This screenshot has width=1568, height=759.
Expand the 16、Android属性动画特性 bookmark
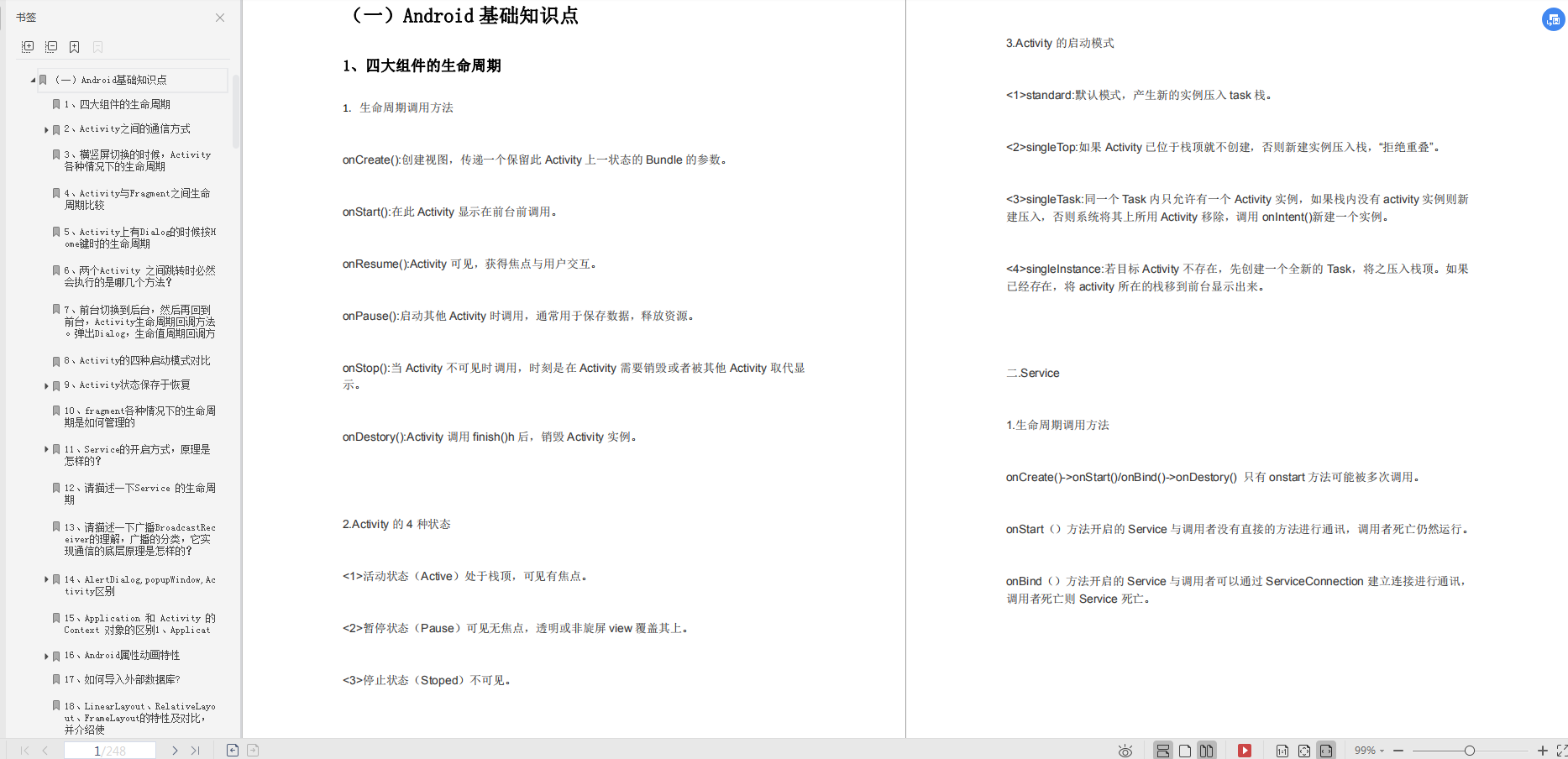coord(46,657)
